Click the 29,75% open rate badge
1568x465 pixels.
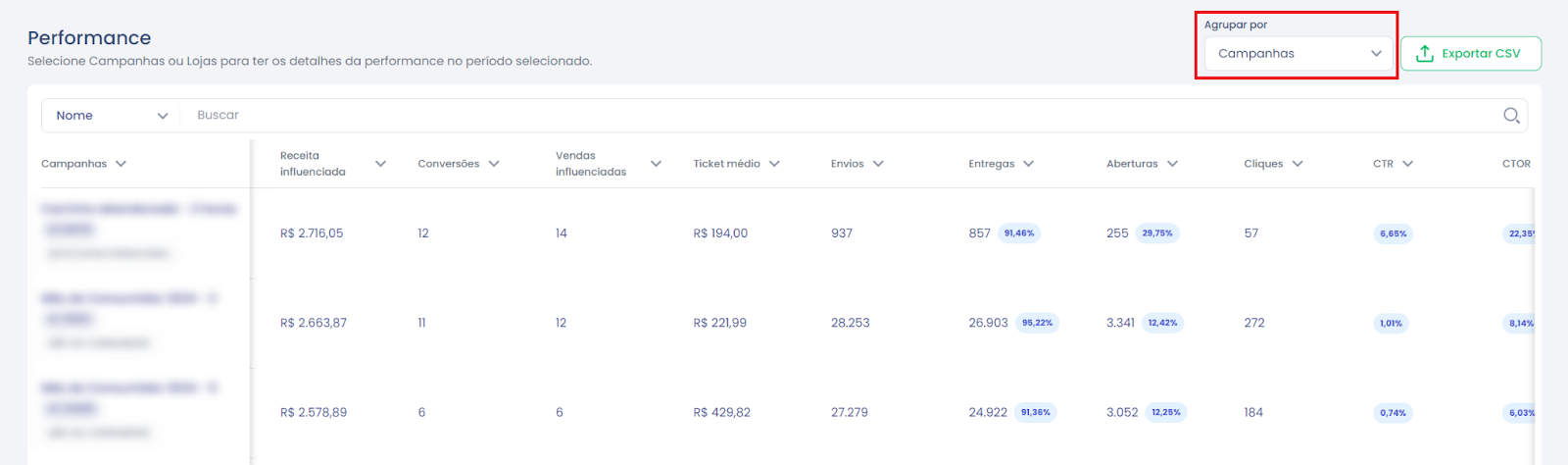coord(1157,233)
